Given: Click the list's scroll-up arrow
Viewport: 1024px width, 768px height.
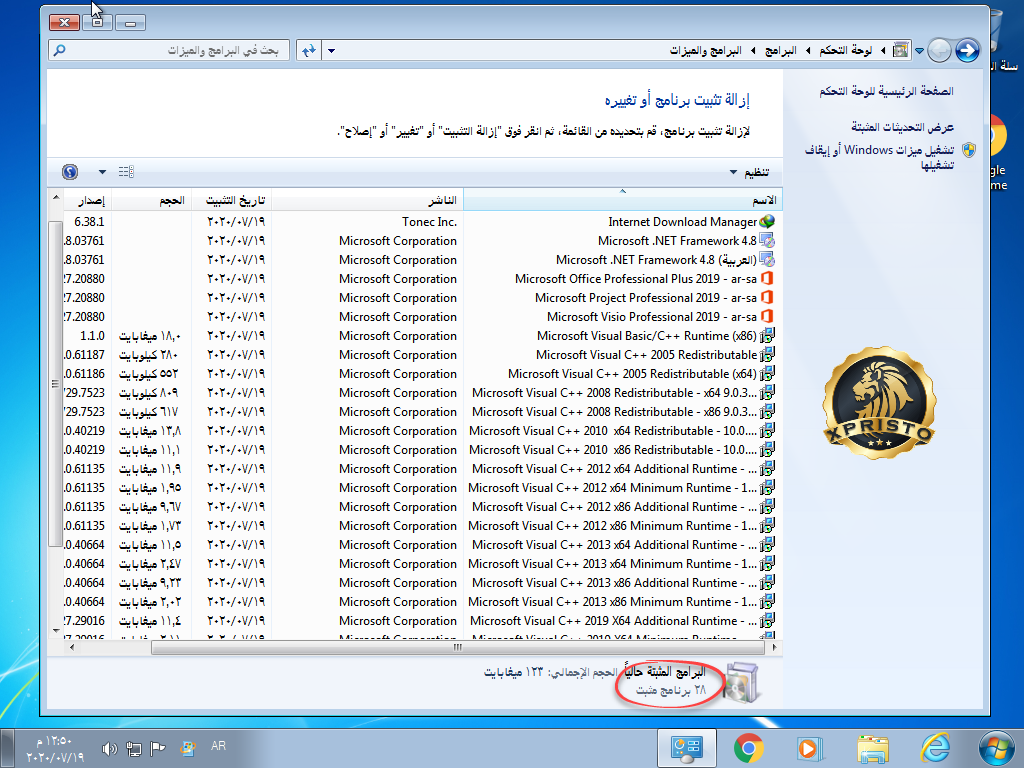Looking at the screenshot, I should [56, 197].
